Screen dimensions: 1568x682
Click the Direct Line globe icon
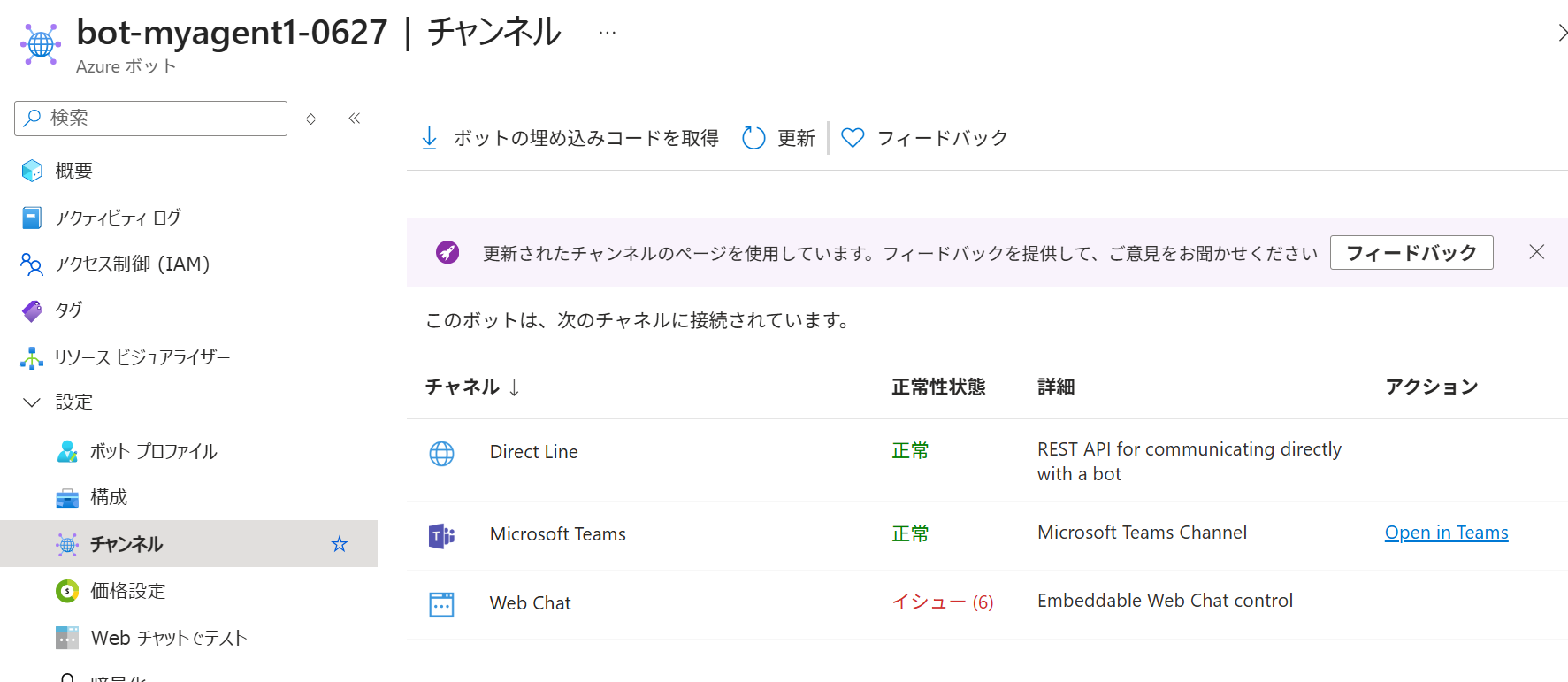(x=441, y=453)
